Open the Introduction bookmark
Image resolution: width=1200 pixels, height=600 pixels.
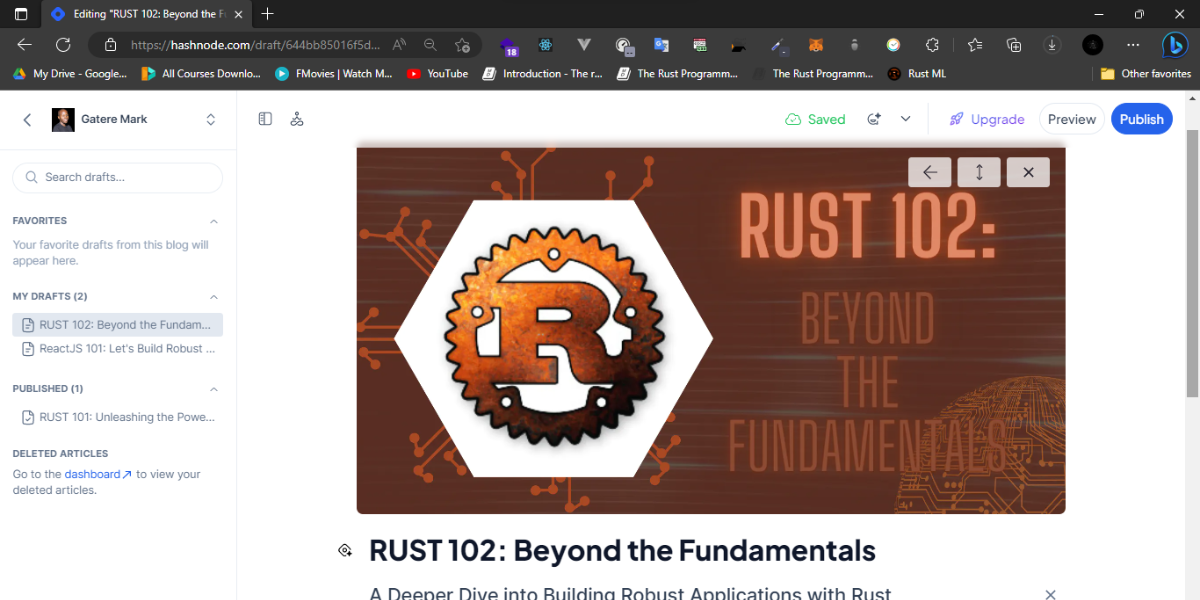point(543,74)
